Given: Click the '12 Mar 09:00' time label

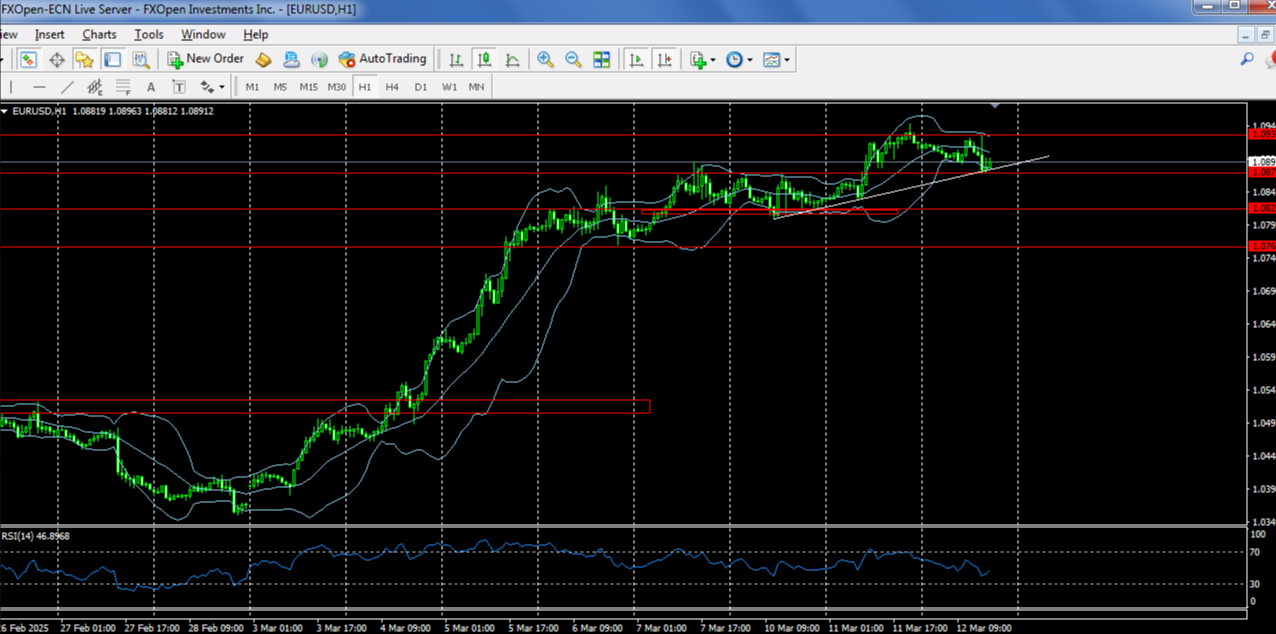Looking at the screenshot, I should pyautogui.click(x=982, y=628).
